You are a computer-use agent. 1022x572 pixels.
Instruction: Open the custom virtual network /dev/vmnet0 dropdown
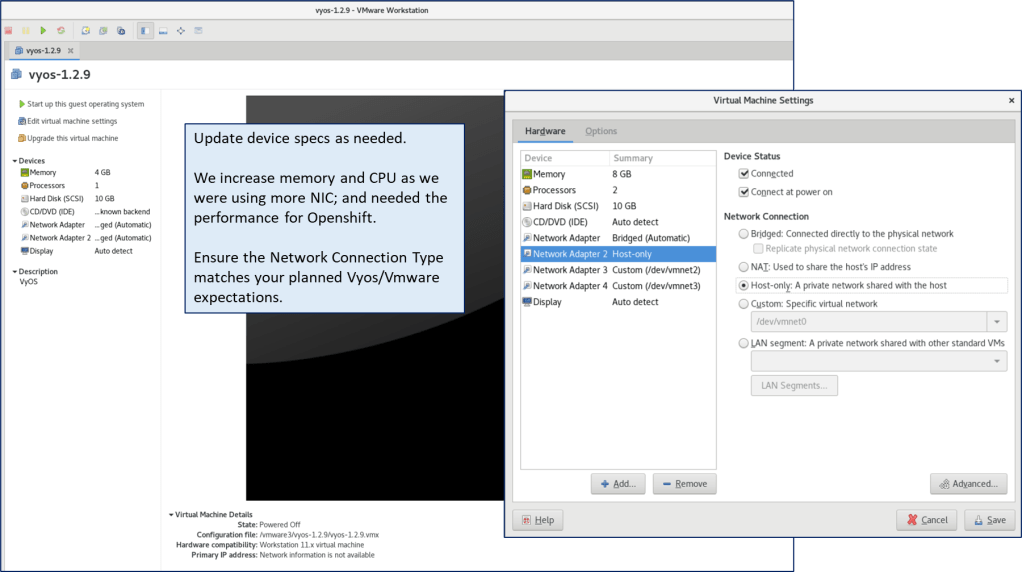point(996,322)
